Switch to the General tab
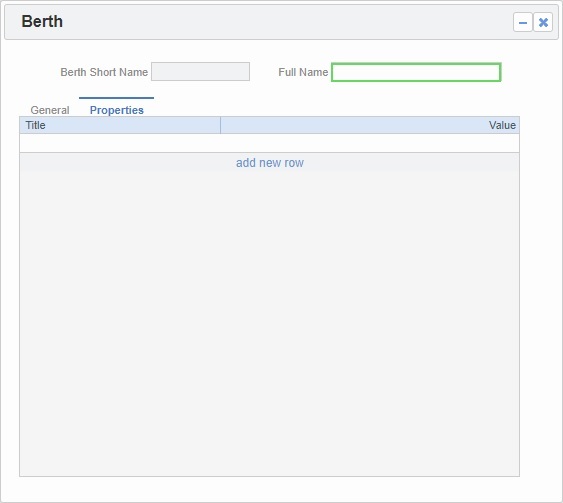This screenshot has width=563, height=503. [50, 110]
